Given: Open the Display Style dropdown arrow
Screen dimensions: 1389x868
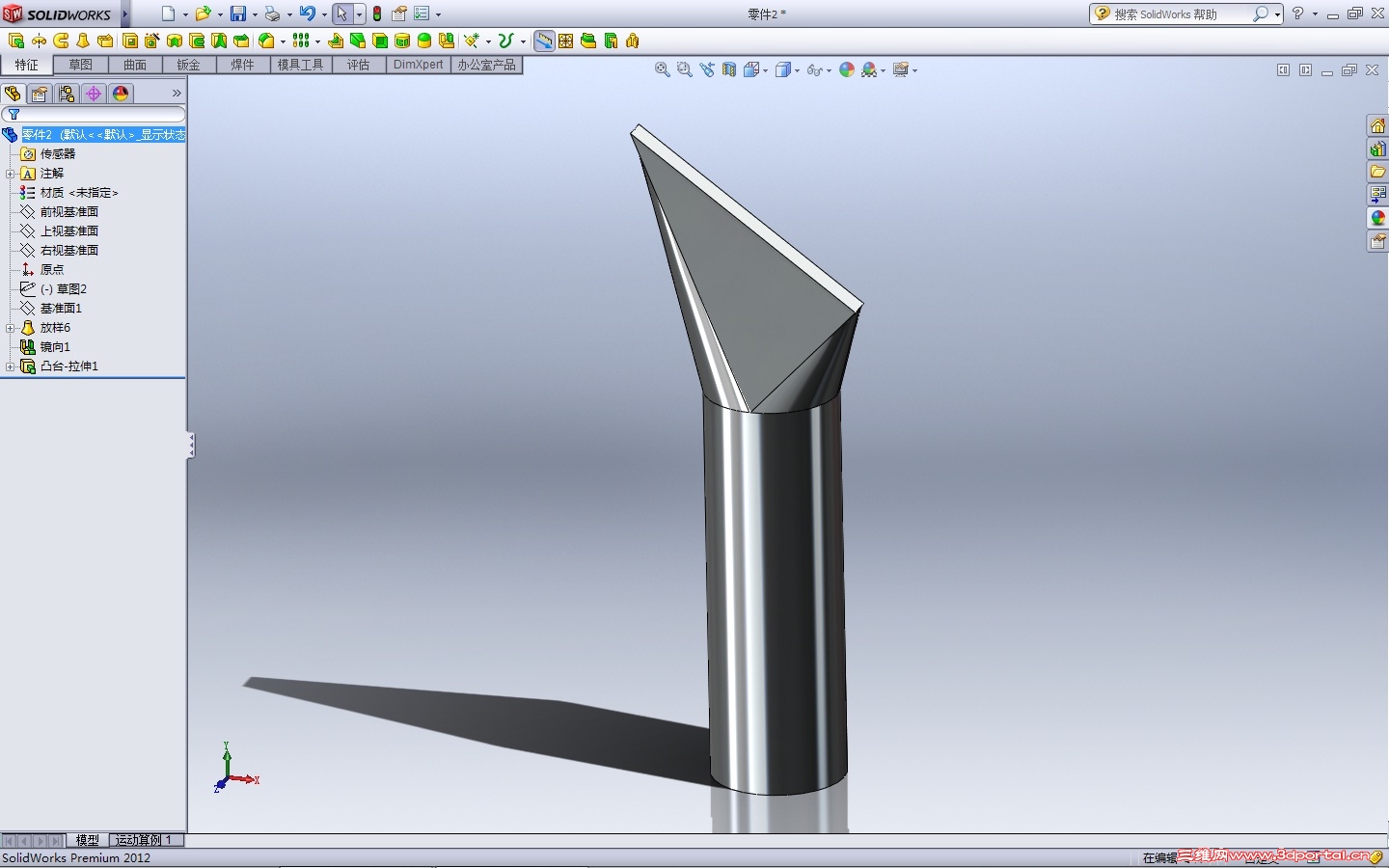Looking at the screenshot, I should 797,70.
